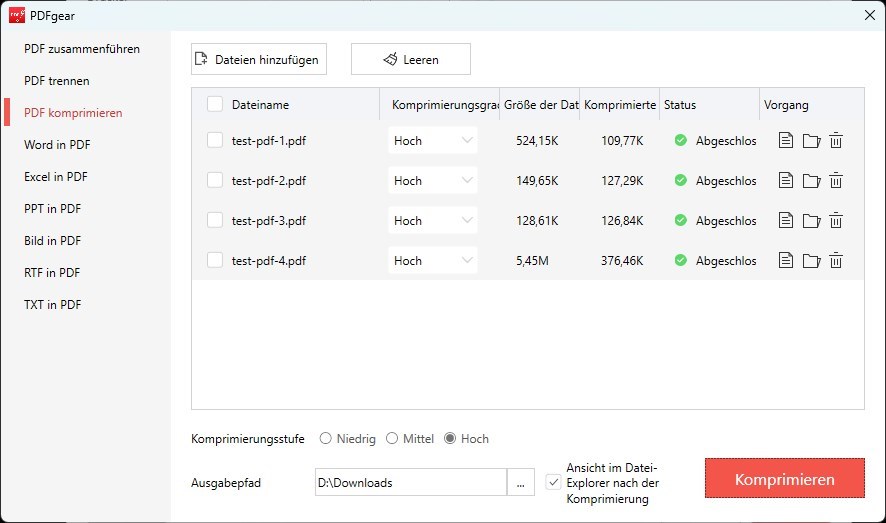
Task: Delete test-pdf-2.pdf from the list
Action: pos(836,180)
